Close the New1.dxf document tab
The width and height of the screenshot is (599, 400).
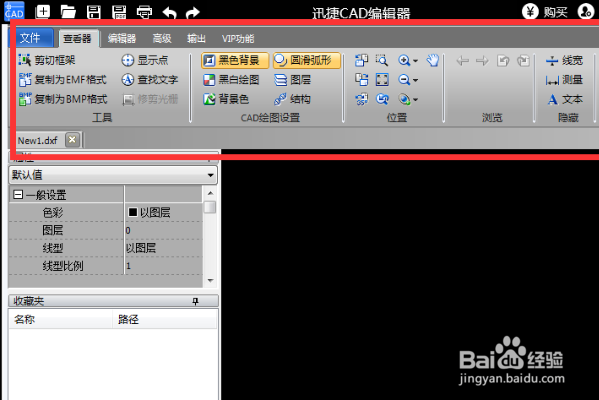72,140
